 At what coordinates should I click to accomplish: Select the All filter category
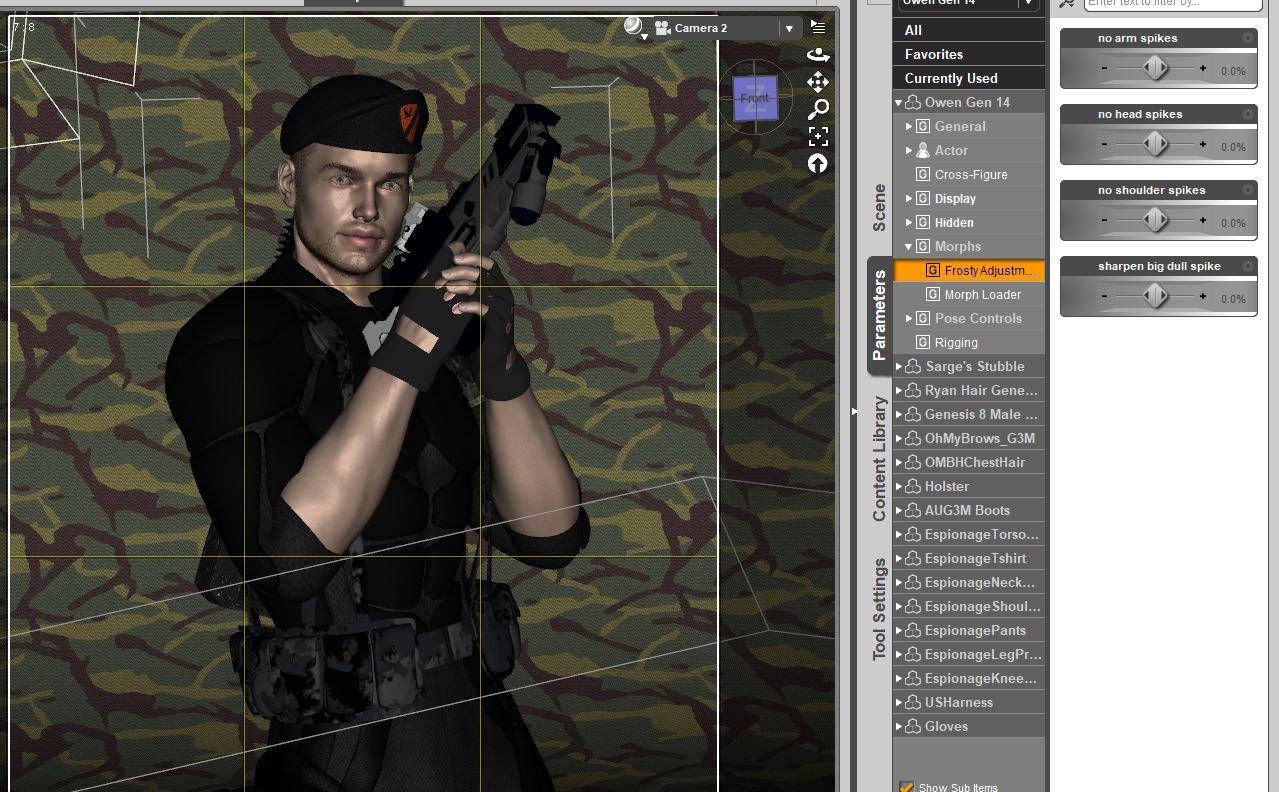click(969, 30)
